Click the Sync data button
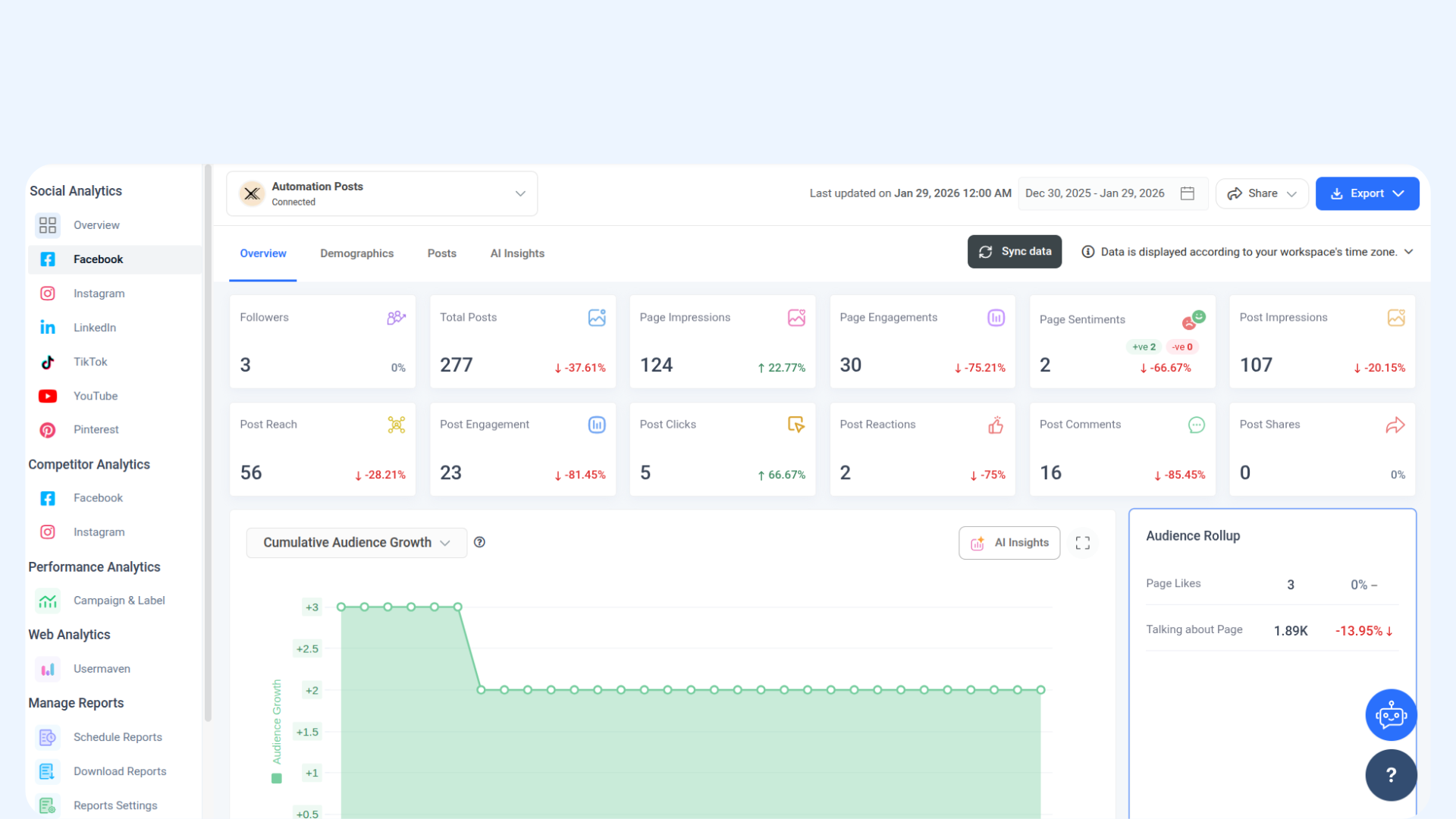This screenshot has width=1456, height=819. click(x=1015, y=252)
